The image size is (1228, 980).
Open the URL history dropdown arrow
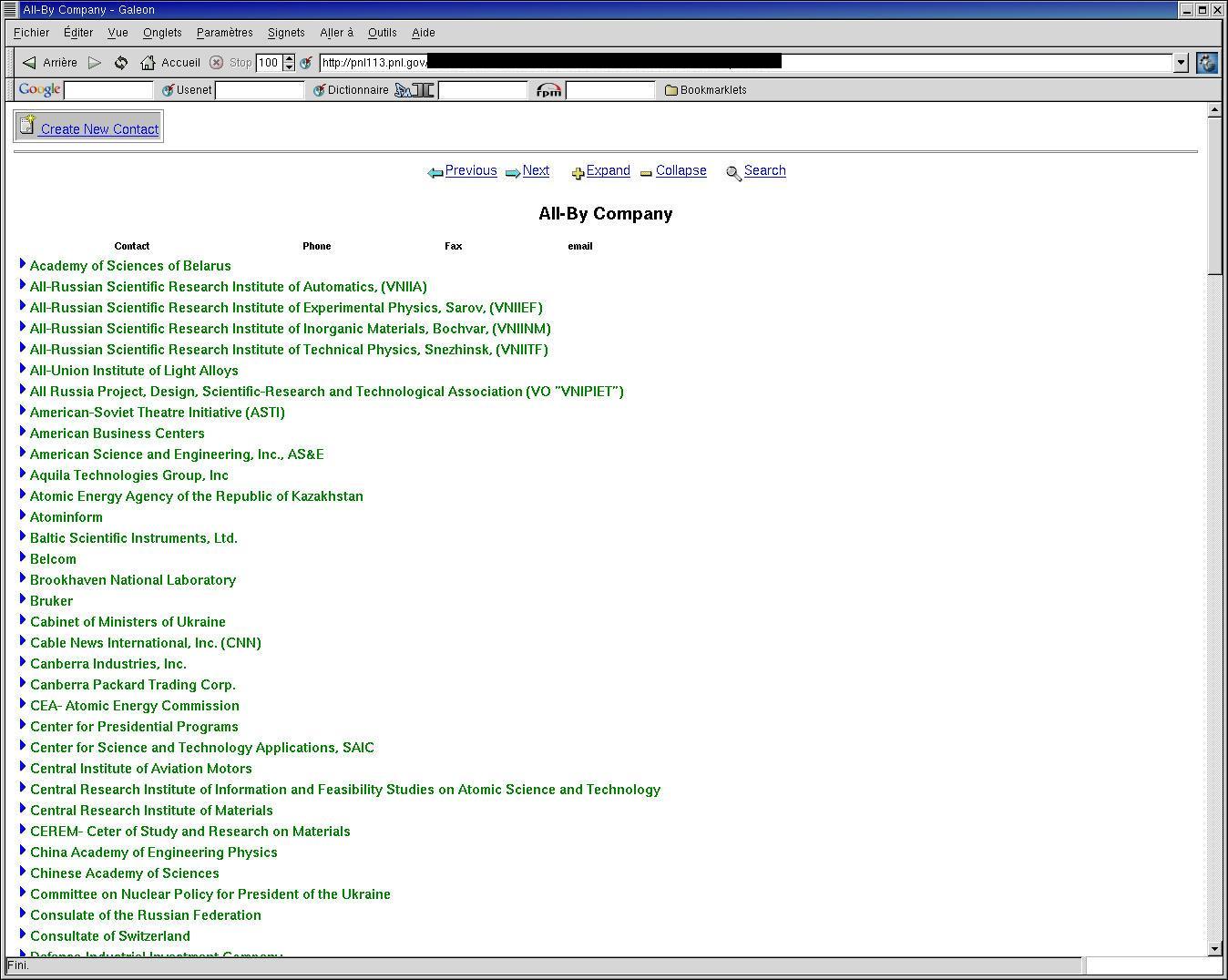point(1182,63)
